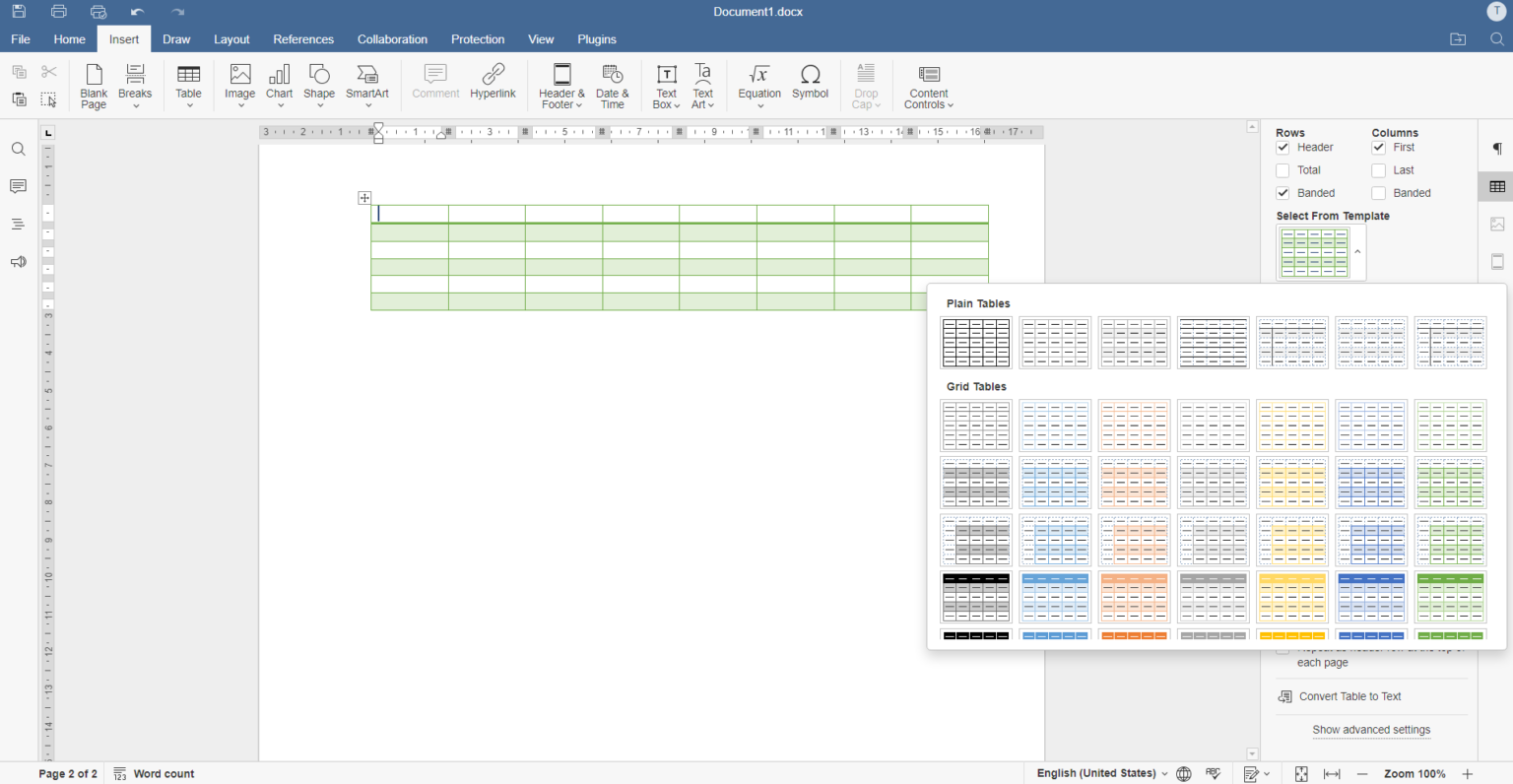This screenshot has height=784, width=1513.
Task: Toggle nonprinting characters display
Action: click(x=1496, y=149)
